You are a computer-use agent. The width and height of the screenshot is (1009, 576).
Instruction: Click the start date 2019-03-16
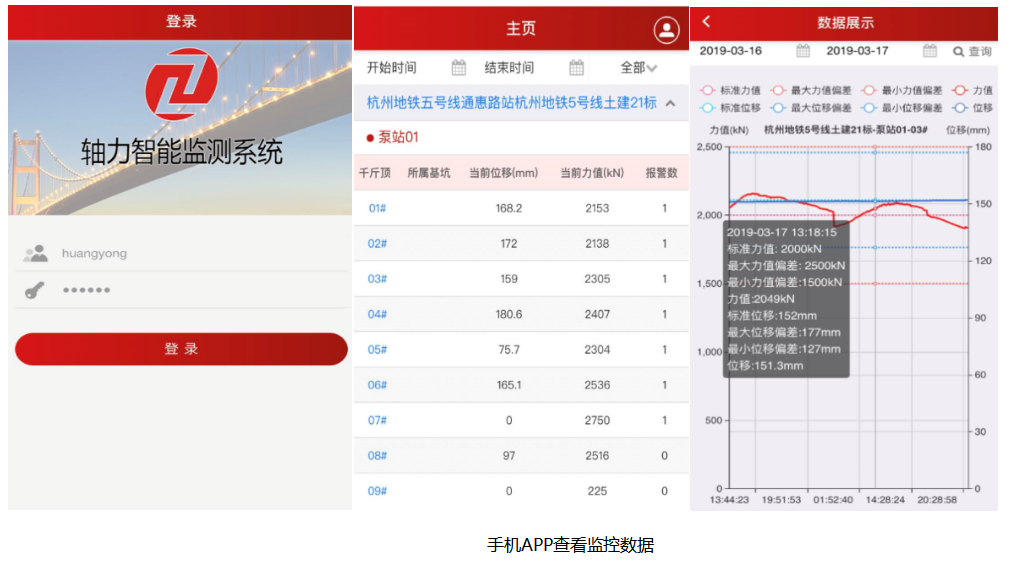730,51
